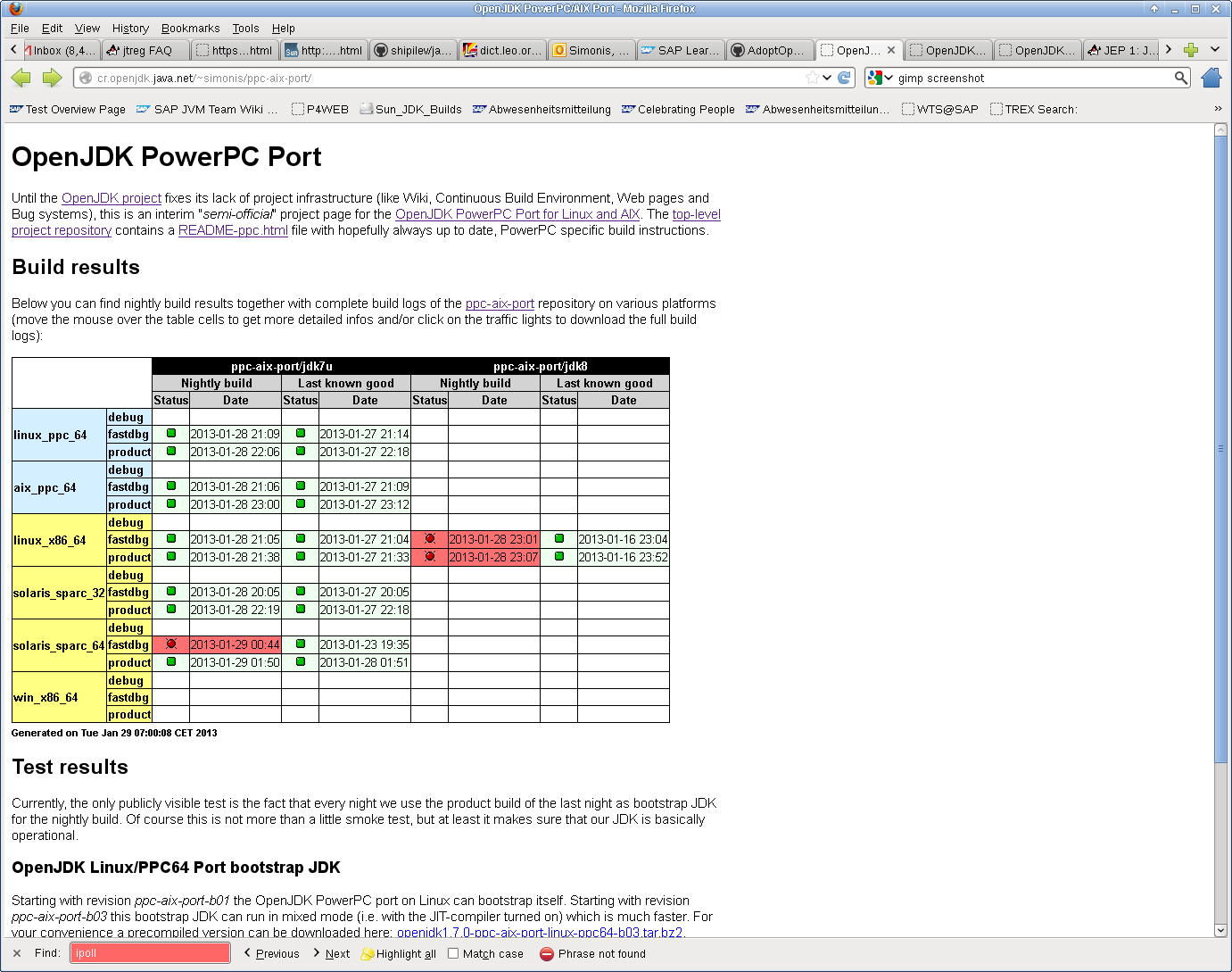This screenshot has height=972, width=1232.
Task: Bookmark page with the star icon
Action: point(812,78)
